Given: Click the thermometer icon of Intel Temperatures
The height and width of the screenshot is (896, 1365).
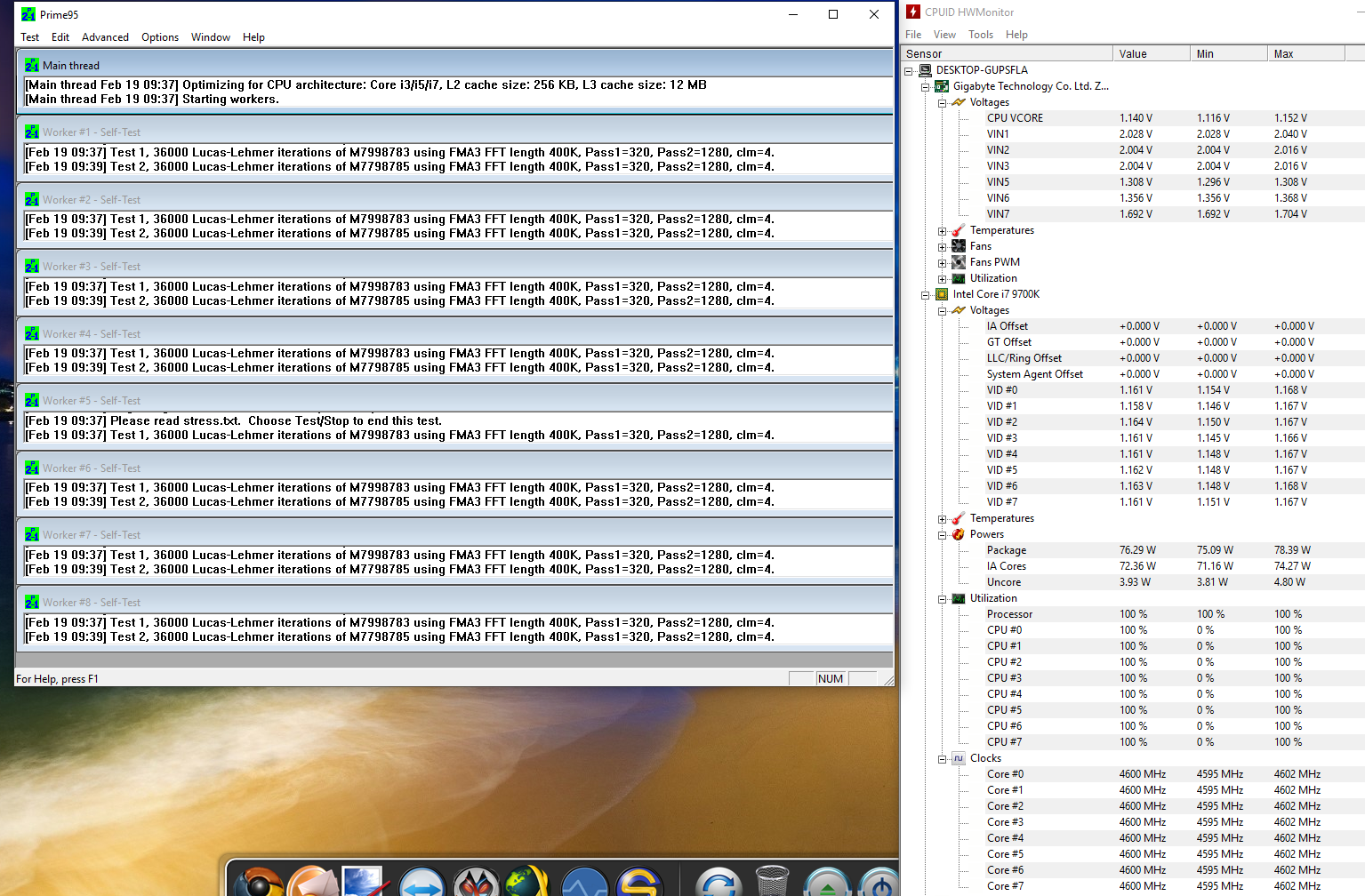Looking at the screenshot, I should pos(959,518).
